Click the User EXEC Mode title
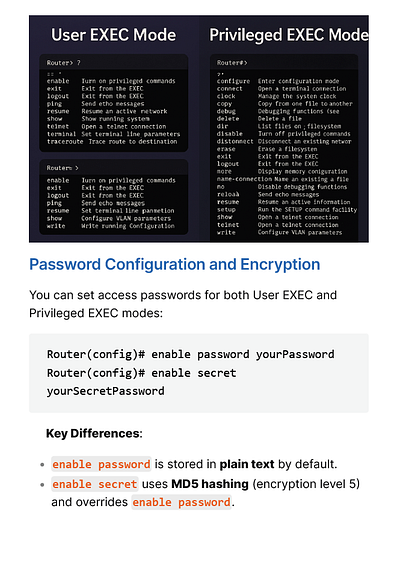 [x=113, y=35]
